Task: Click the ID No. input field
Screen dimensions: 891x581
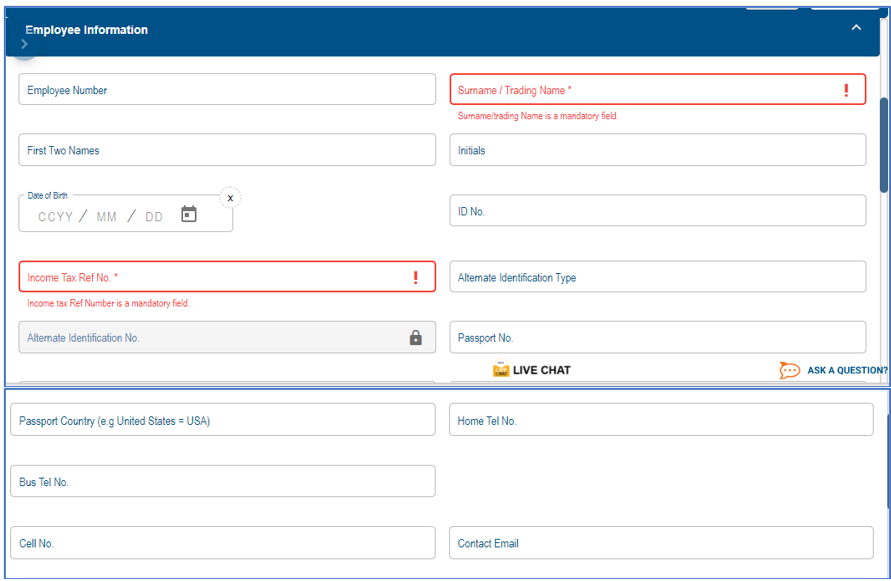Action: point(657,210)
